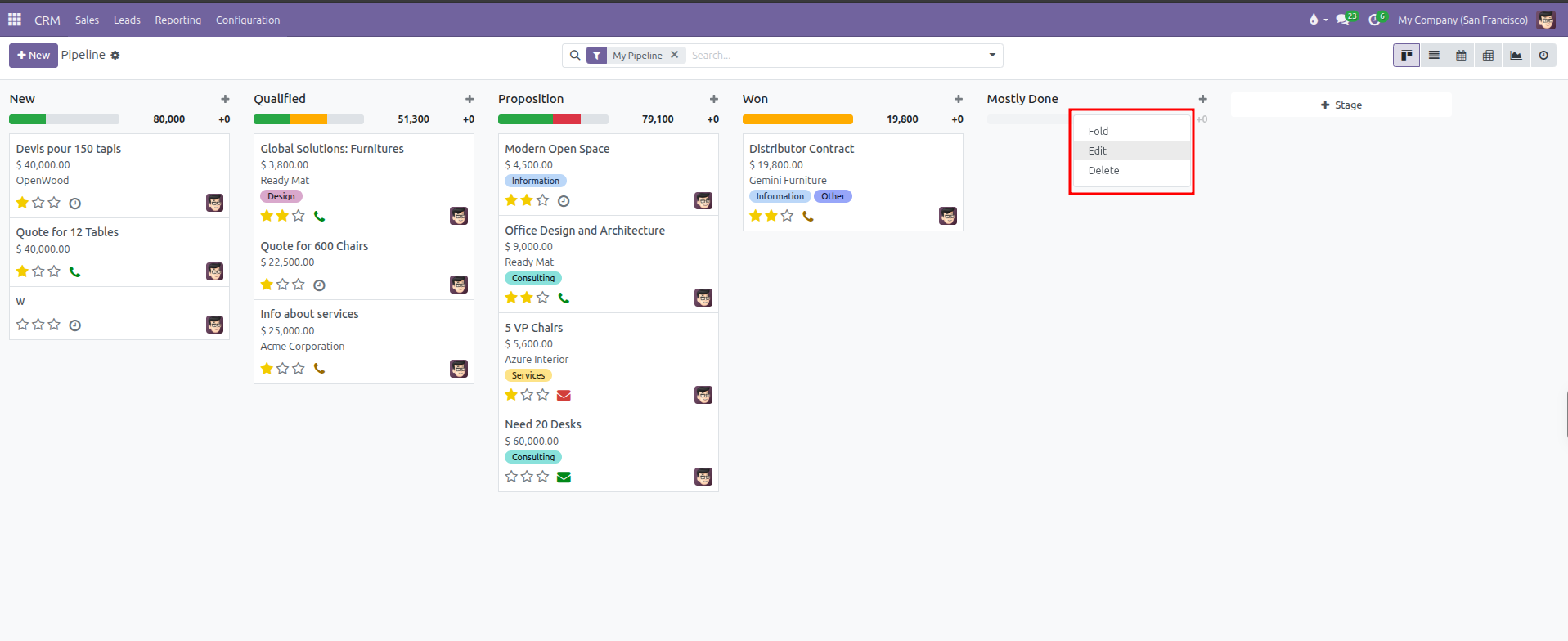Focus the Search input field
The image size is (1568, 641).
tap(834, 56)
